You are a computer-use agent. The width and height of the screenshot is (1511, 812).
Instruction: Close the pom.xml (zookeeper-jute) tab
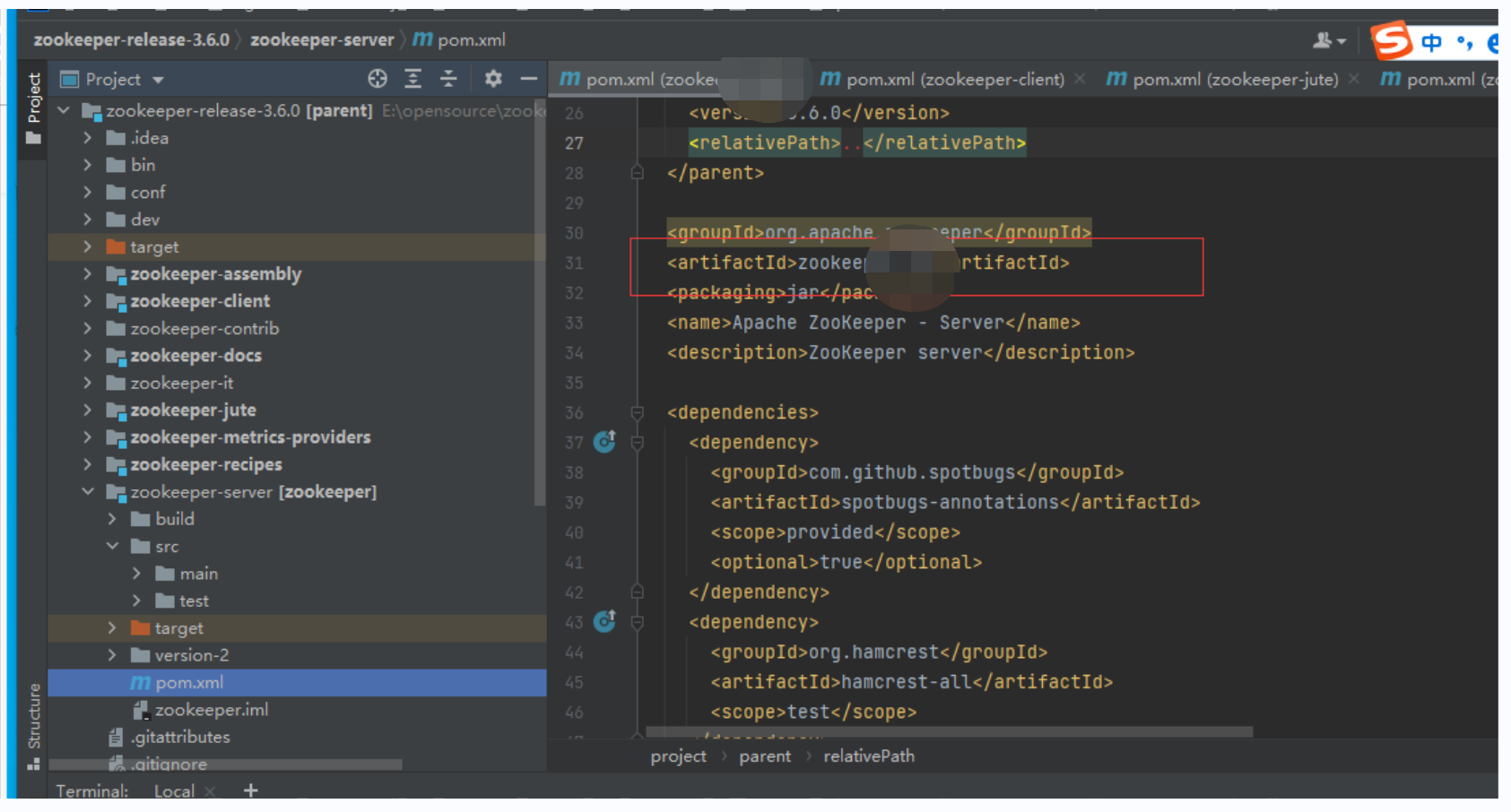pos(1354,80)
